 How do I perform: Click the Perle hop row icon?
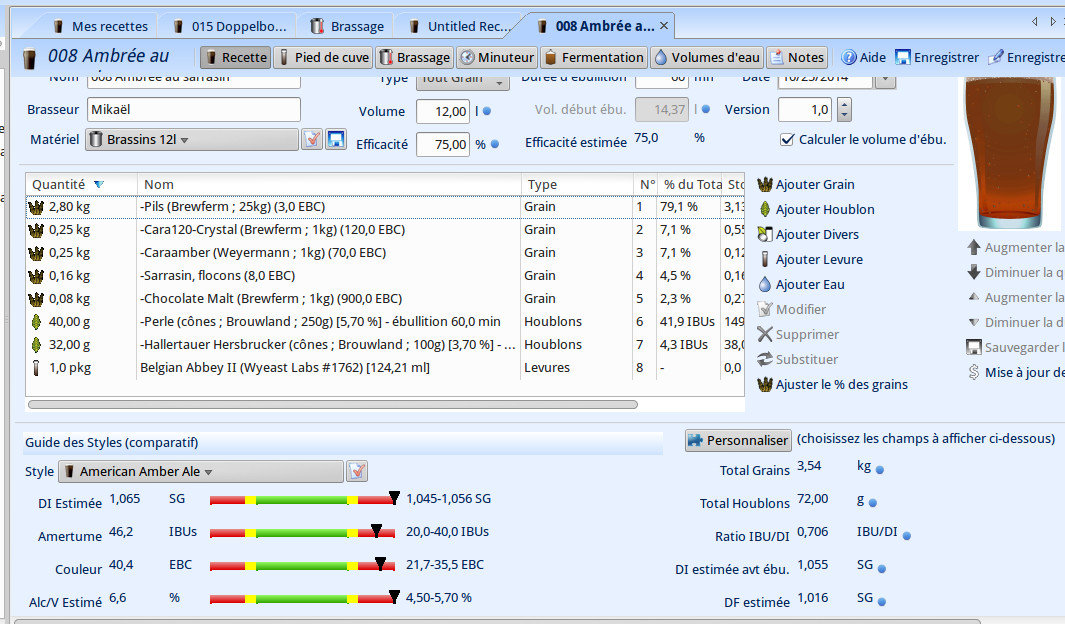36,322
